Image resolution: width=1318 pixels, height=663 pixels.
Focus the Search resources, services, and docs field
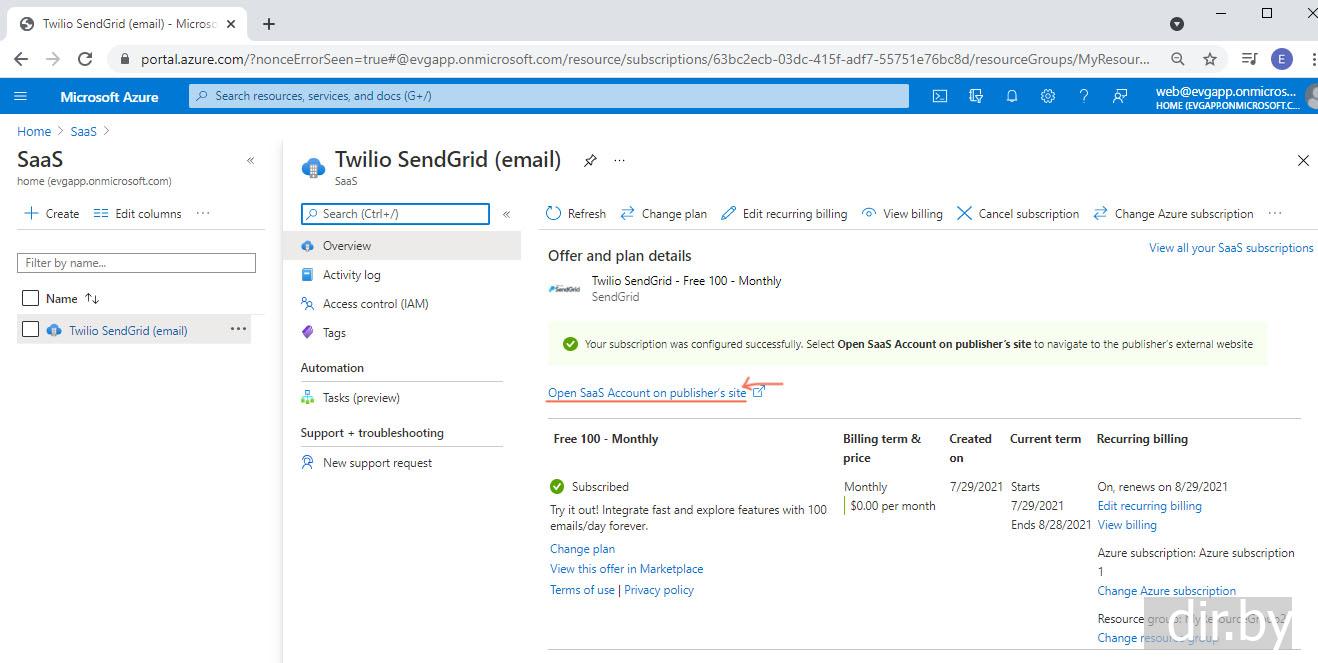(548, 96)
